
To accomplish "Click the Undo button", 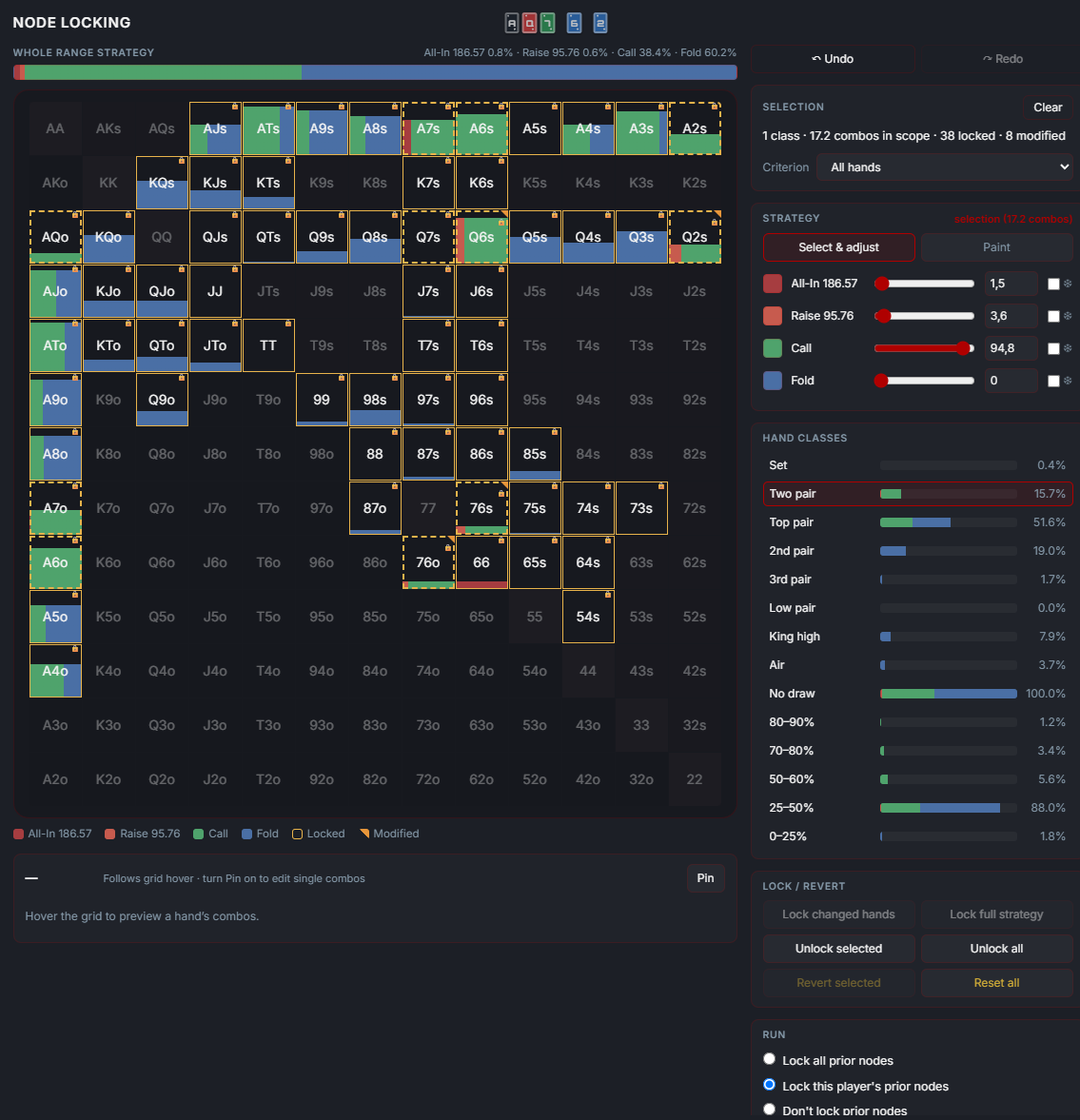I will click(x=833, y=59).
